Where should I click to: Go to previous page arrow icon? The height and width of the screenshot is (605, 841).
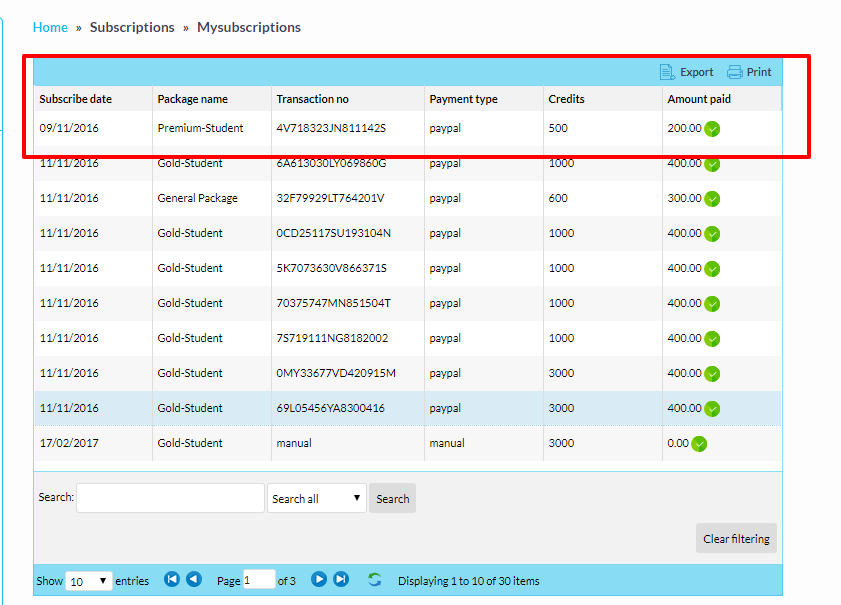tap(194, 580)
